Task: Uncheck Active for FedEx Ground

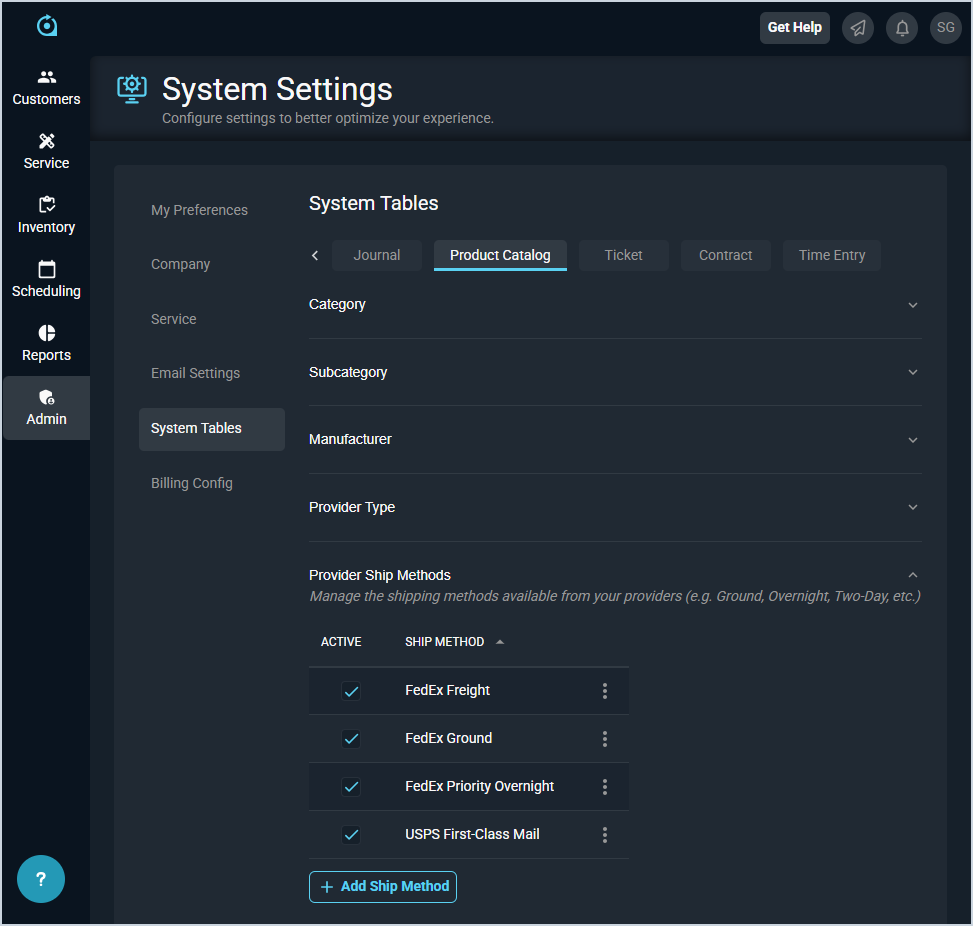Action: pos(351,739)
